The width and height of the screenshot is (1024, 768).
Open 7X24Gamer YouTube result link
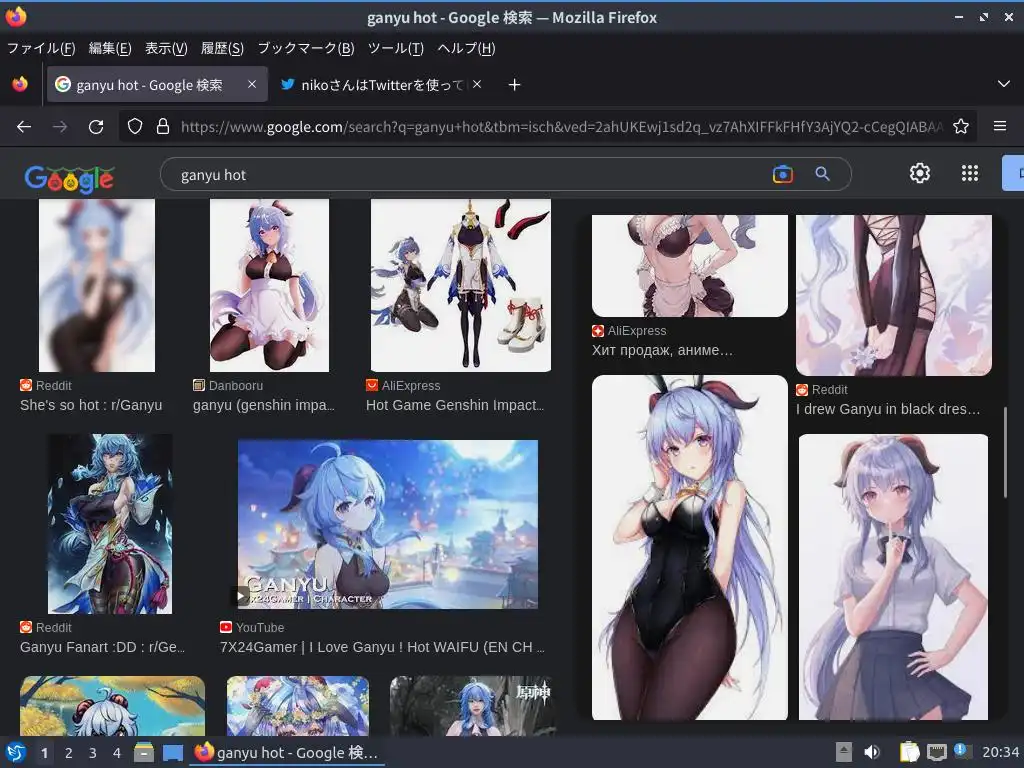382,647
